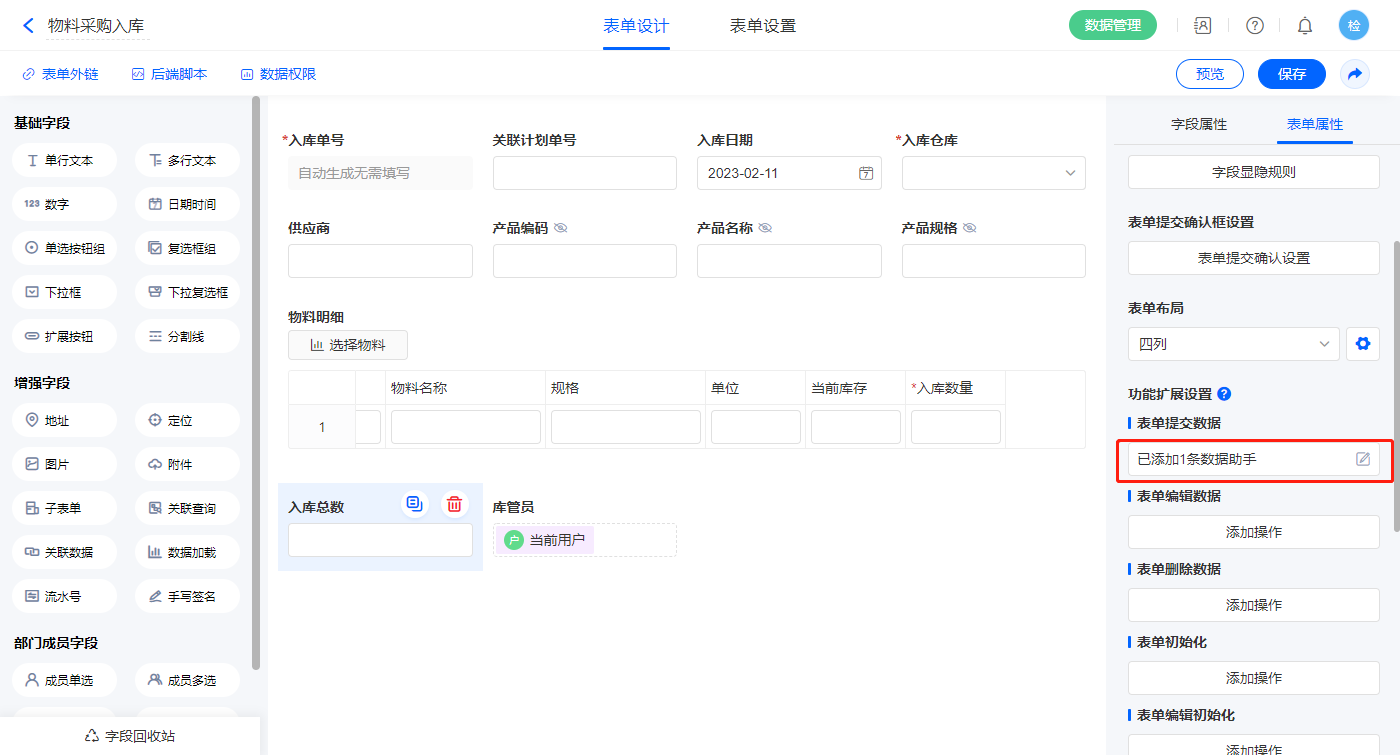Toggle the eye icon beside 产品规格
The width and height of the screenshot is (1400, 755).
(x=970, y=228)
